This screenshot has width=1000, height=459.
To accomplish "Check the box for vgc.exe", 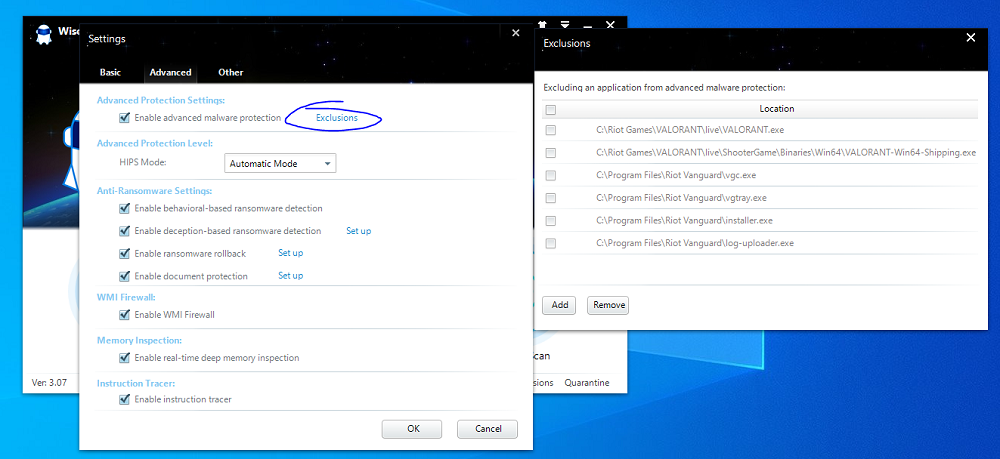I will (551, 175).
